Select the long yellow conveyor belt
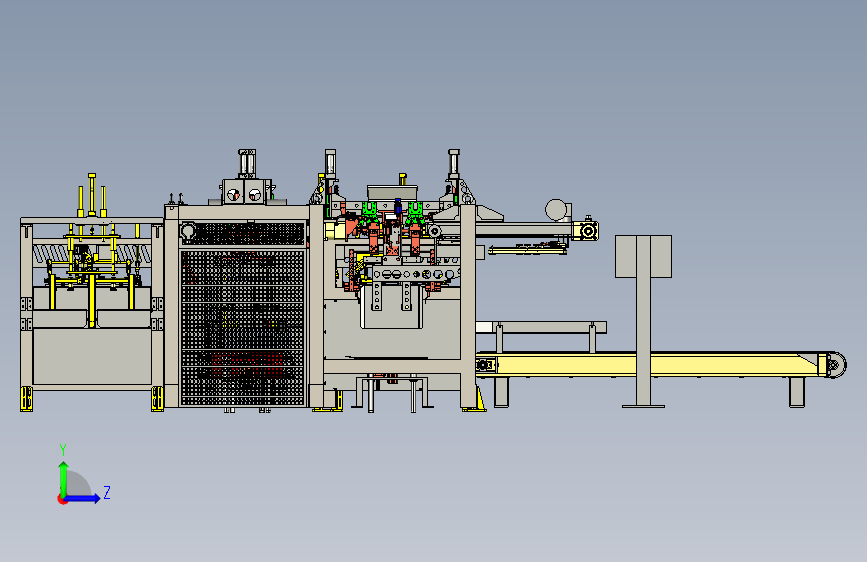The height and width of the screenshot is (562, 867). (x=652, y=365)
